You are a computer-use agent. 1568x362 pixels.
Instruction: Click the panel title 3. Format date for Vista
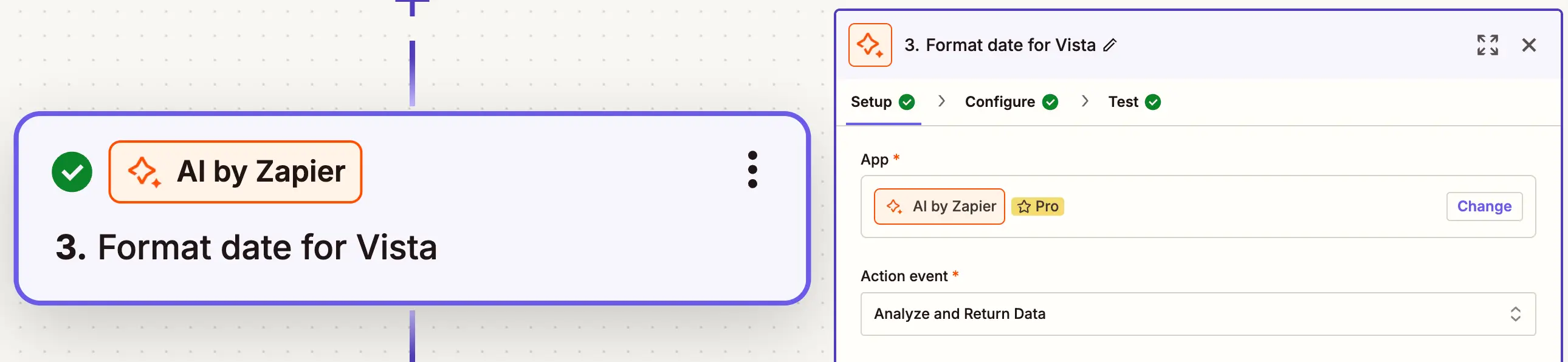click(1000, 45)
